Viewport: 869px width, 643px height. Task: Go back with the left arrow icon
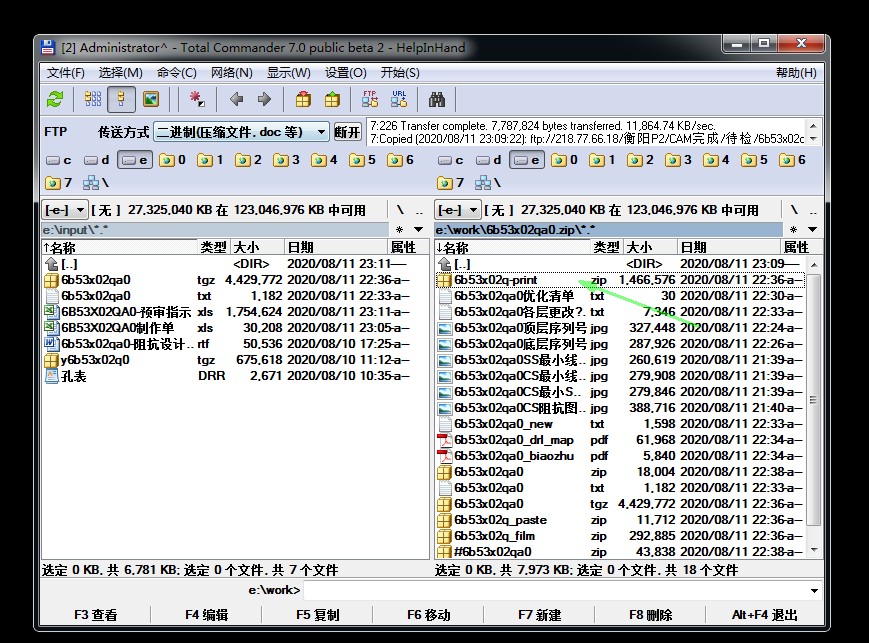pyautogui.click(x=237, y=100)
